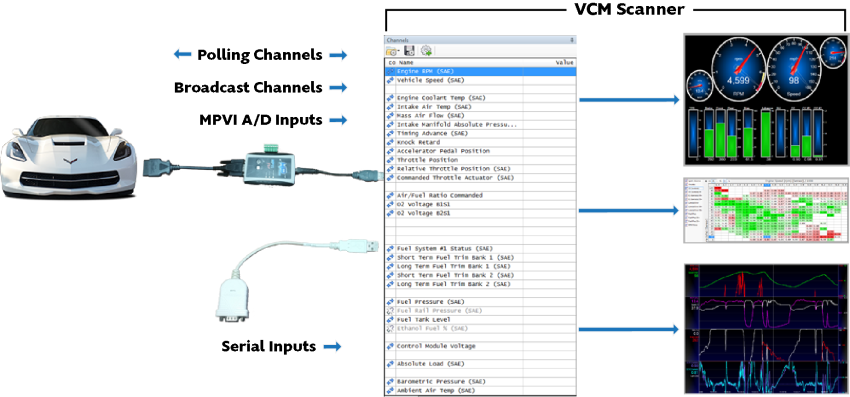This screenshot has height=397, width=850.
Task: Select the Barometric Pressure (SAE) channel
Action: [480, 381]
